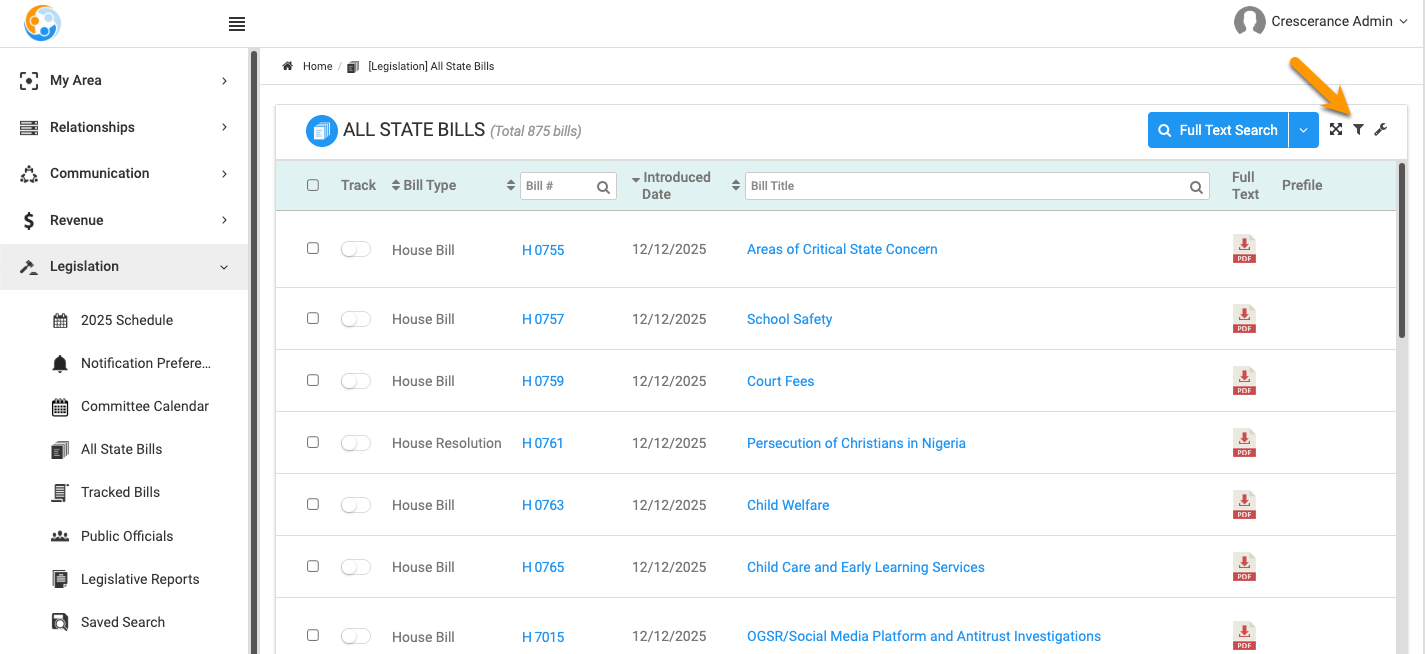Toggle tracking for bill H 0757
Screen dimensions: 1425x654
tap(356, 319)
